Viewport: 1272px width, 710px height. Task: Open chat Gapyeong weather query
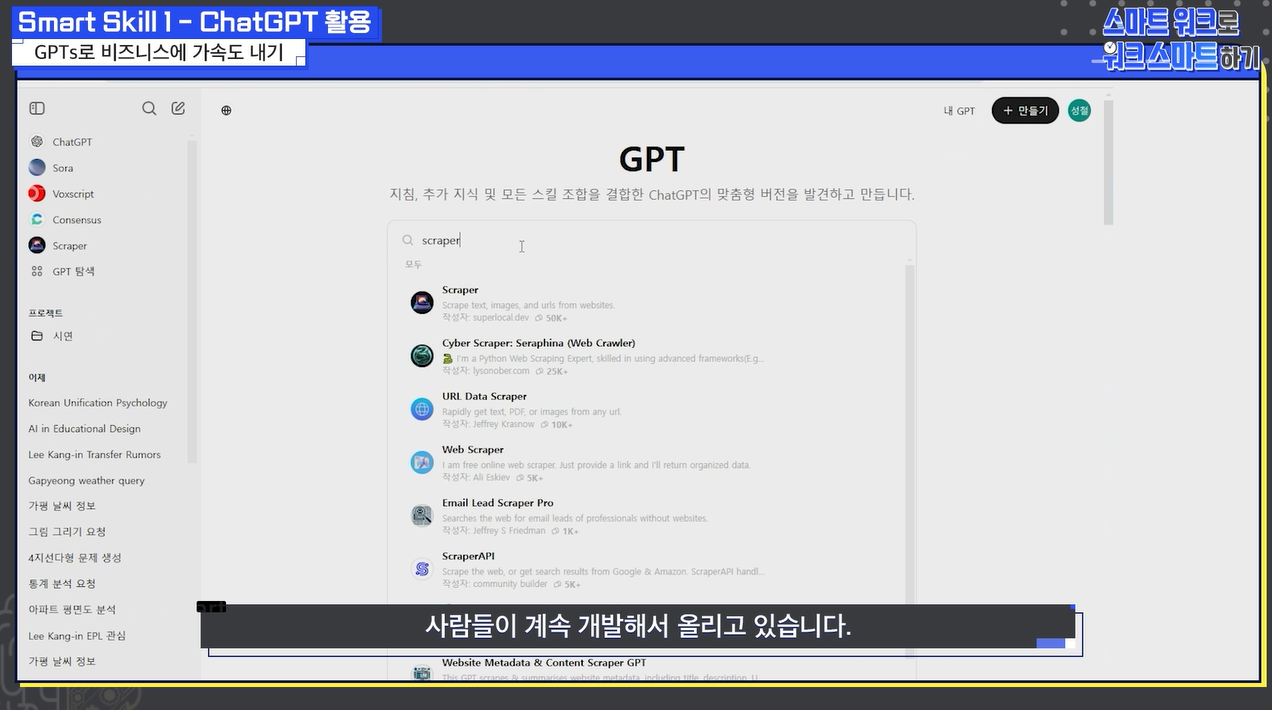[x=86, y=481]
